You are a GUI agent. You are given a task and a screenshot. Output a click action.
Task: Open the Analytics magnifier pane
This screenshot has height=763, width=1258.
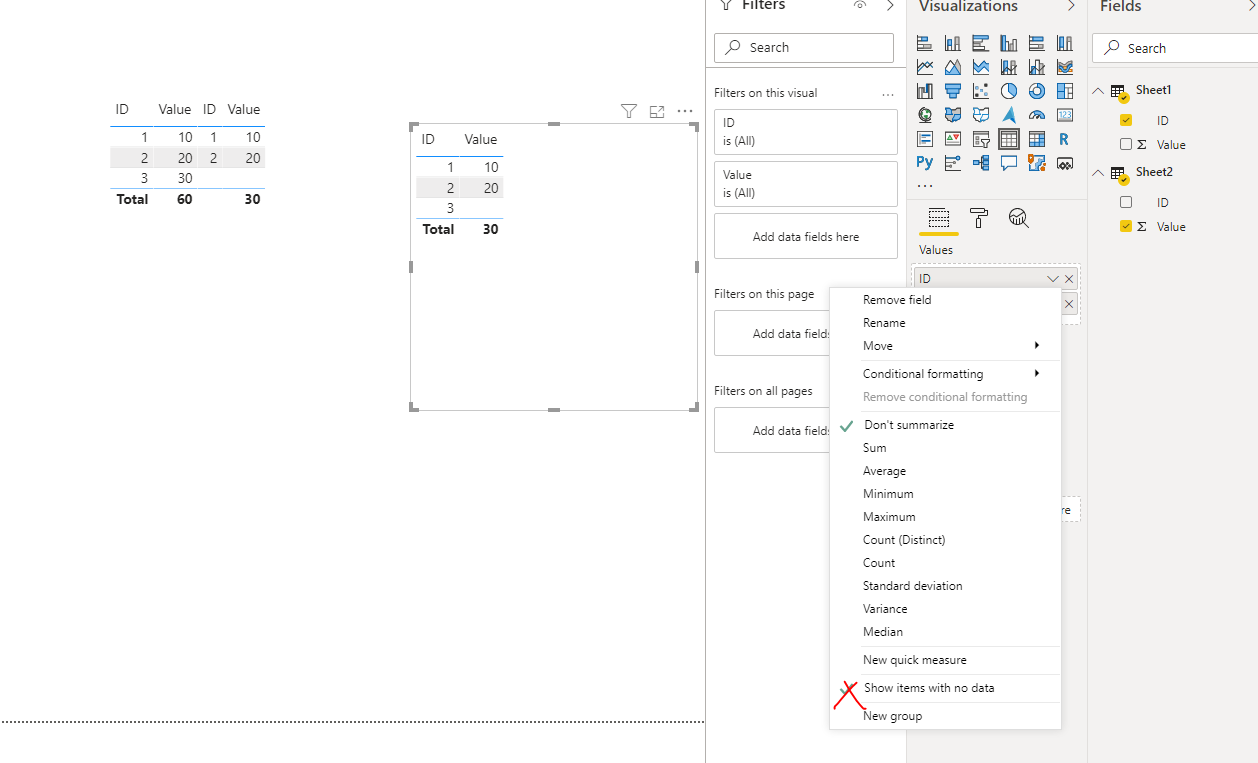(1019, 218)
